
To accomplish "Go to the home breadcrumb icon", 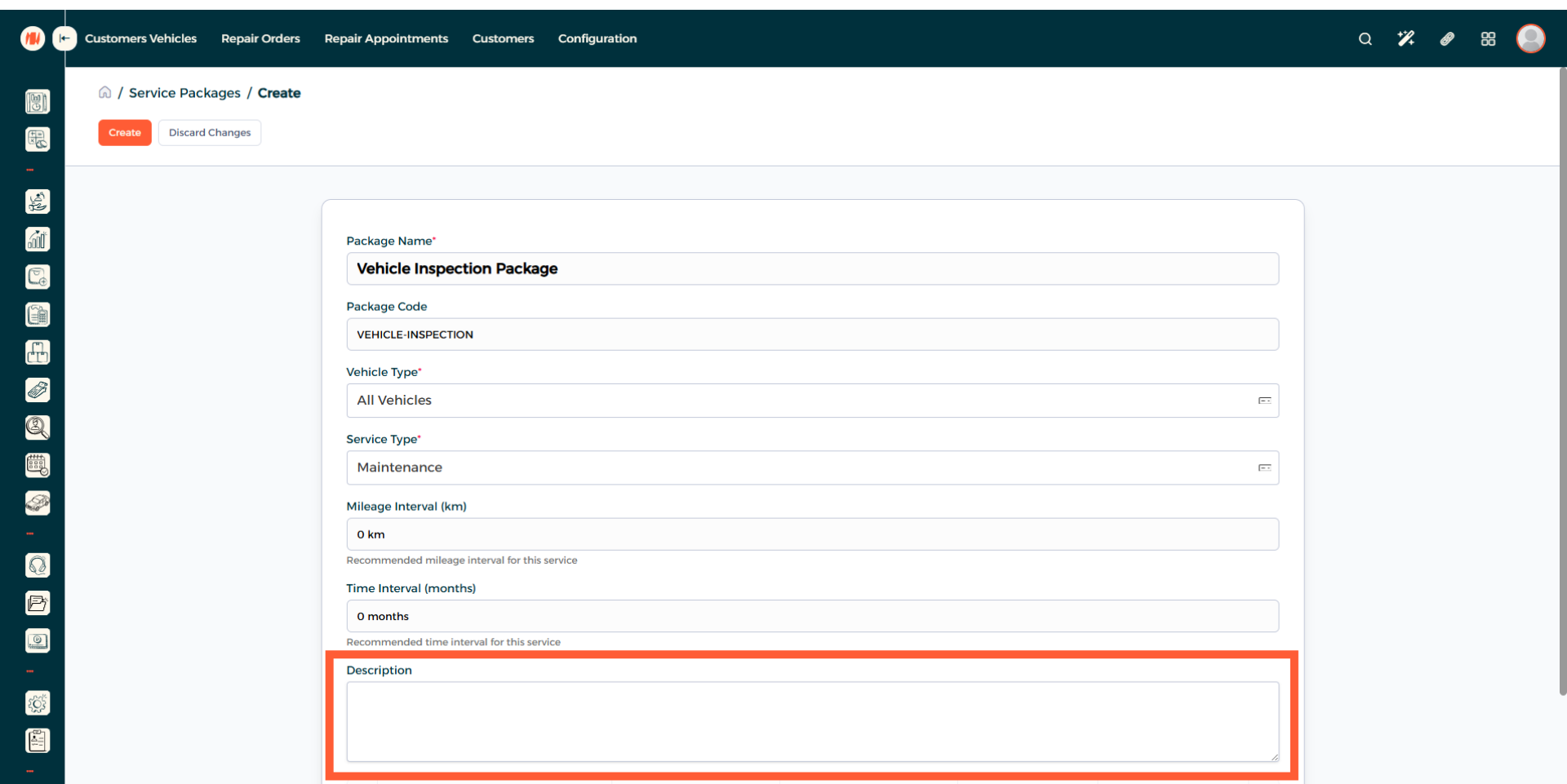I will (x=105, y=93).
